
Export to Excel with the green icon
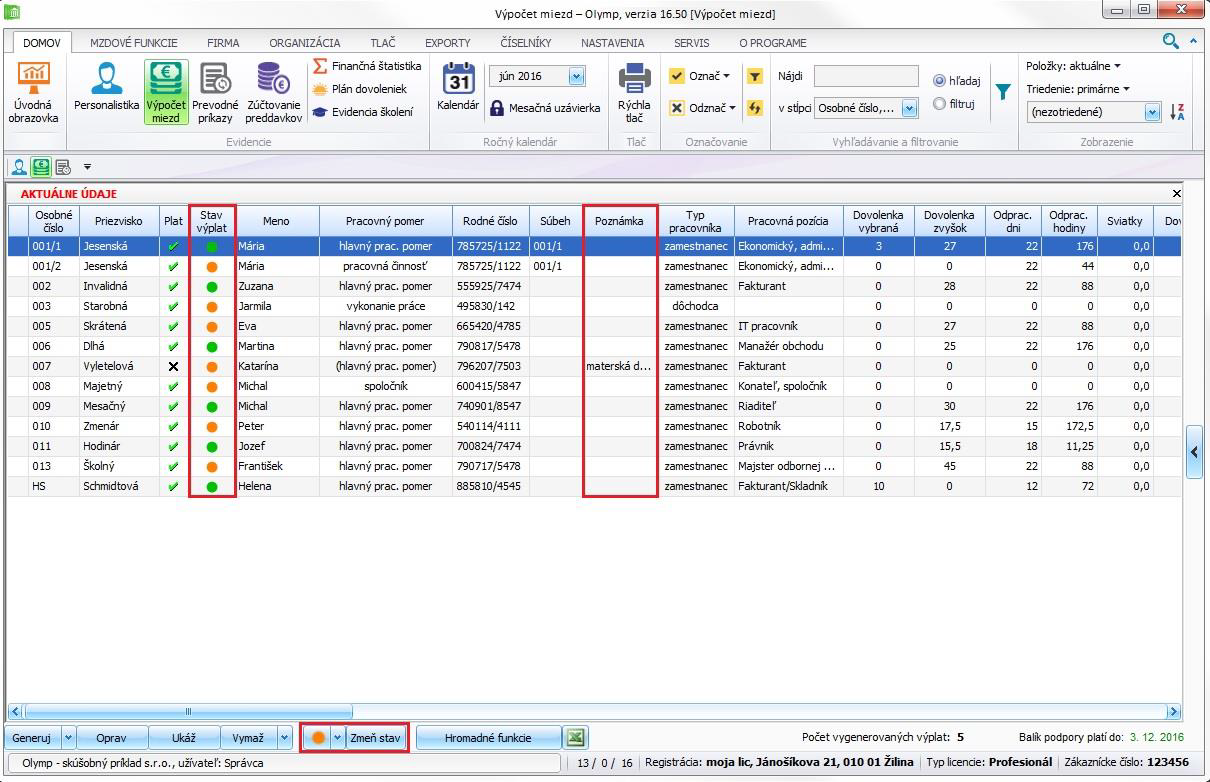click(575, 738)
